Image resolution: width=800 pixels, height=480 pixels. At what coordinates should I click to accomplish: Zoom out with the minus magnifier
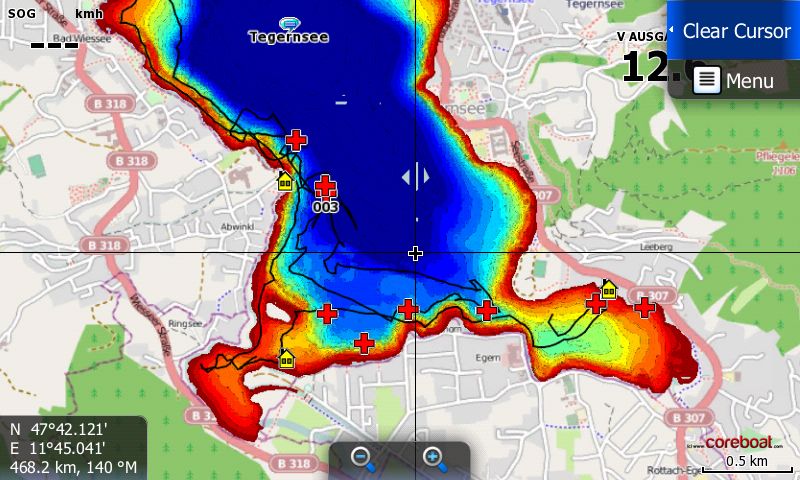[363, 459]
